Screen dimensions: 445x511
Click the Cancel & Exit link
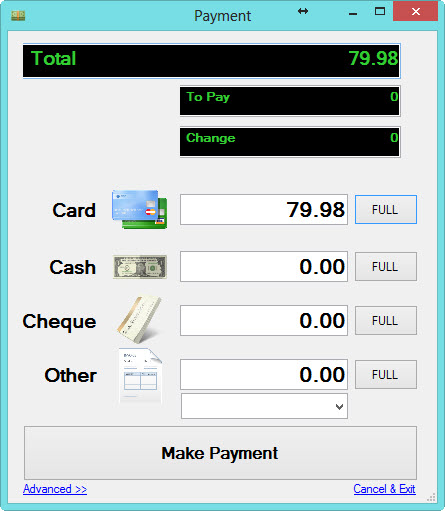tap(384, 489)
